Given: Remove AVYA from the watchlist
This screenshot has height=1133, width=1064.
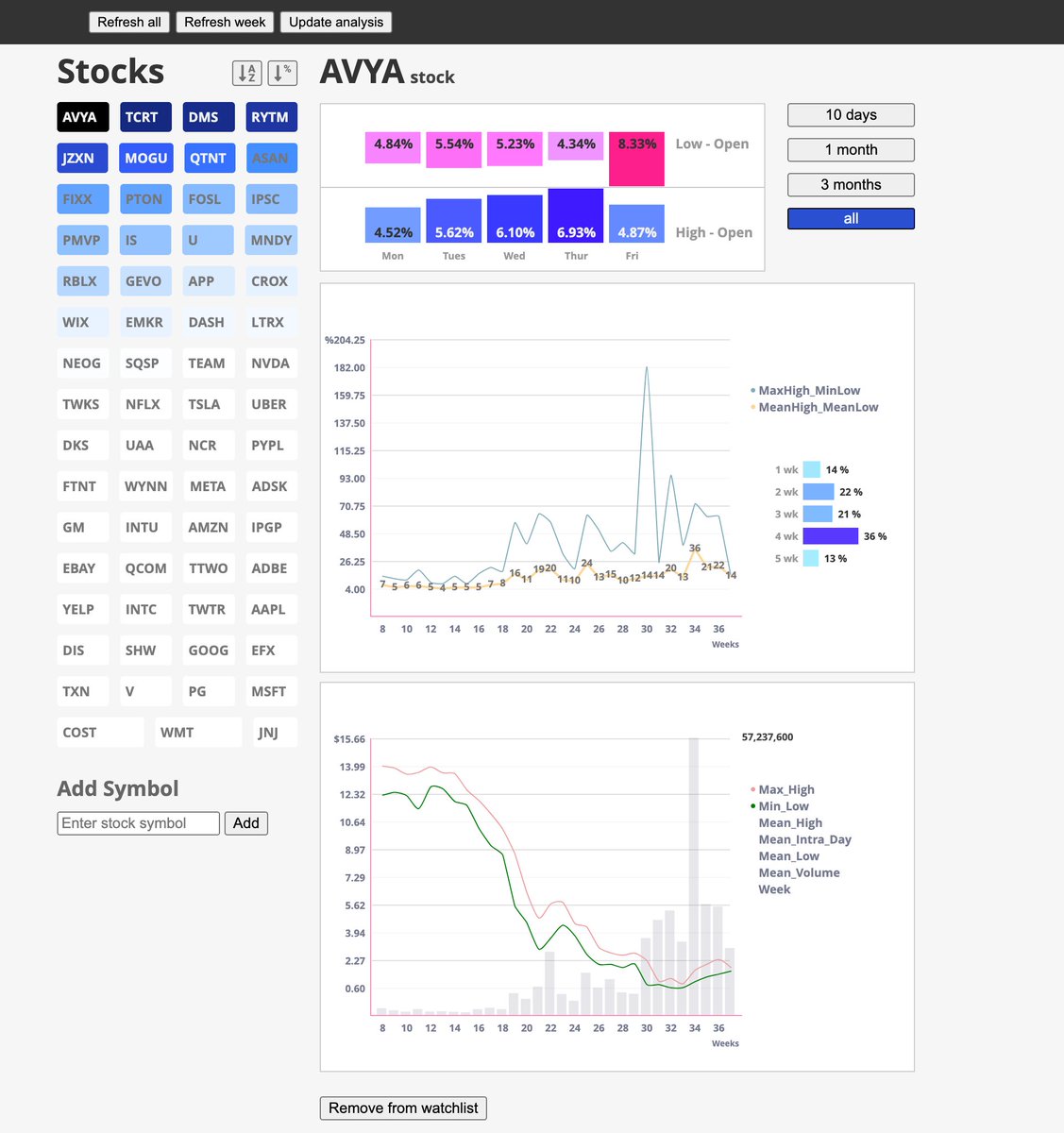Looking at the screenshot, I should (x=403, y=1108).
